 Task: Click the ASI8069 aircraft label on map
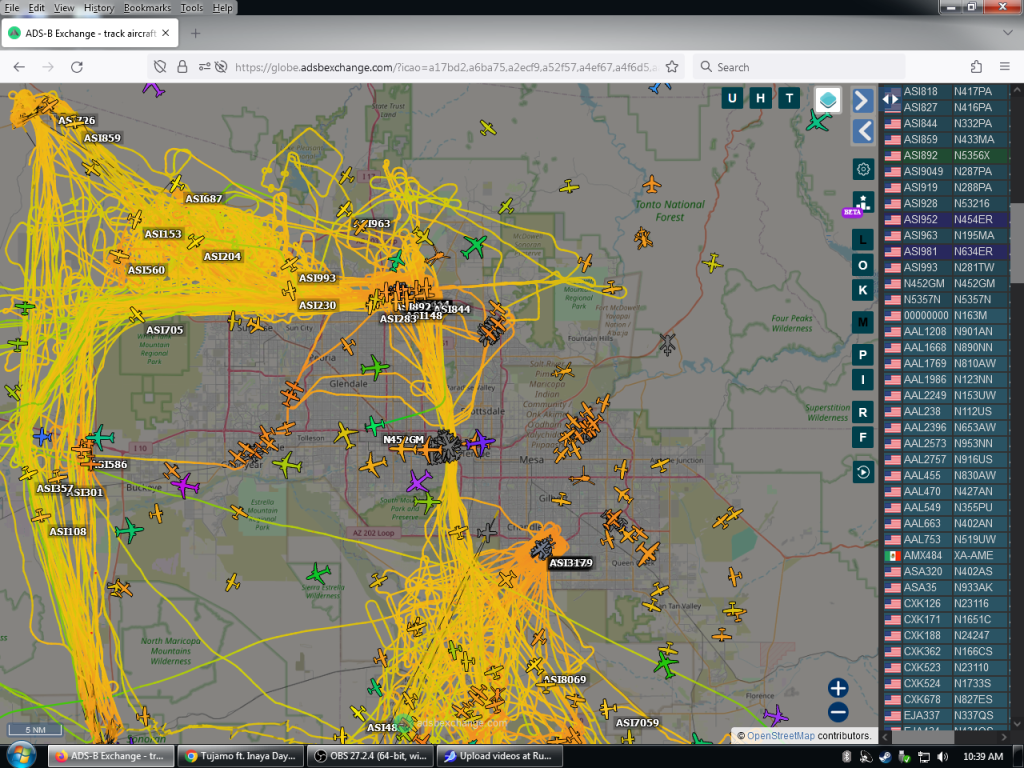(x=564, y=679)
